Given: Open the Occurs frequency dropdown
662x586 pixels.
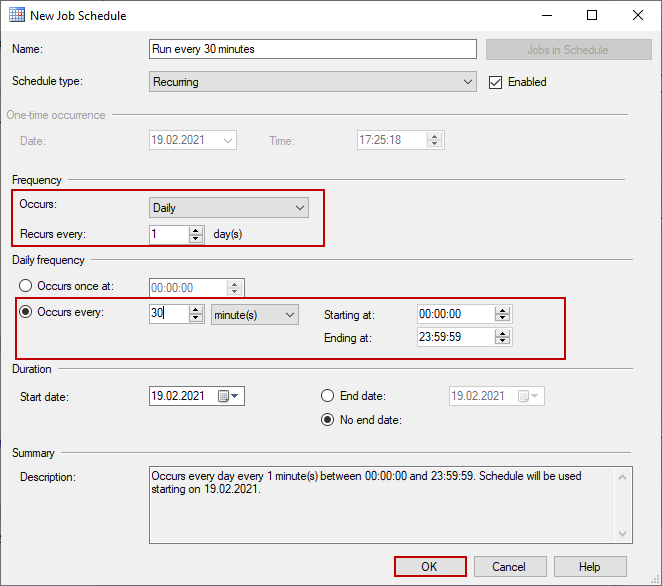Looking at the screenshot, I should tap(228, 208).
